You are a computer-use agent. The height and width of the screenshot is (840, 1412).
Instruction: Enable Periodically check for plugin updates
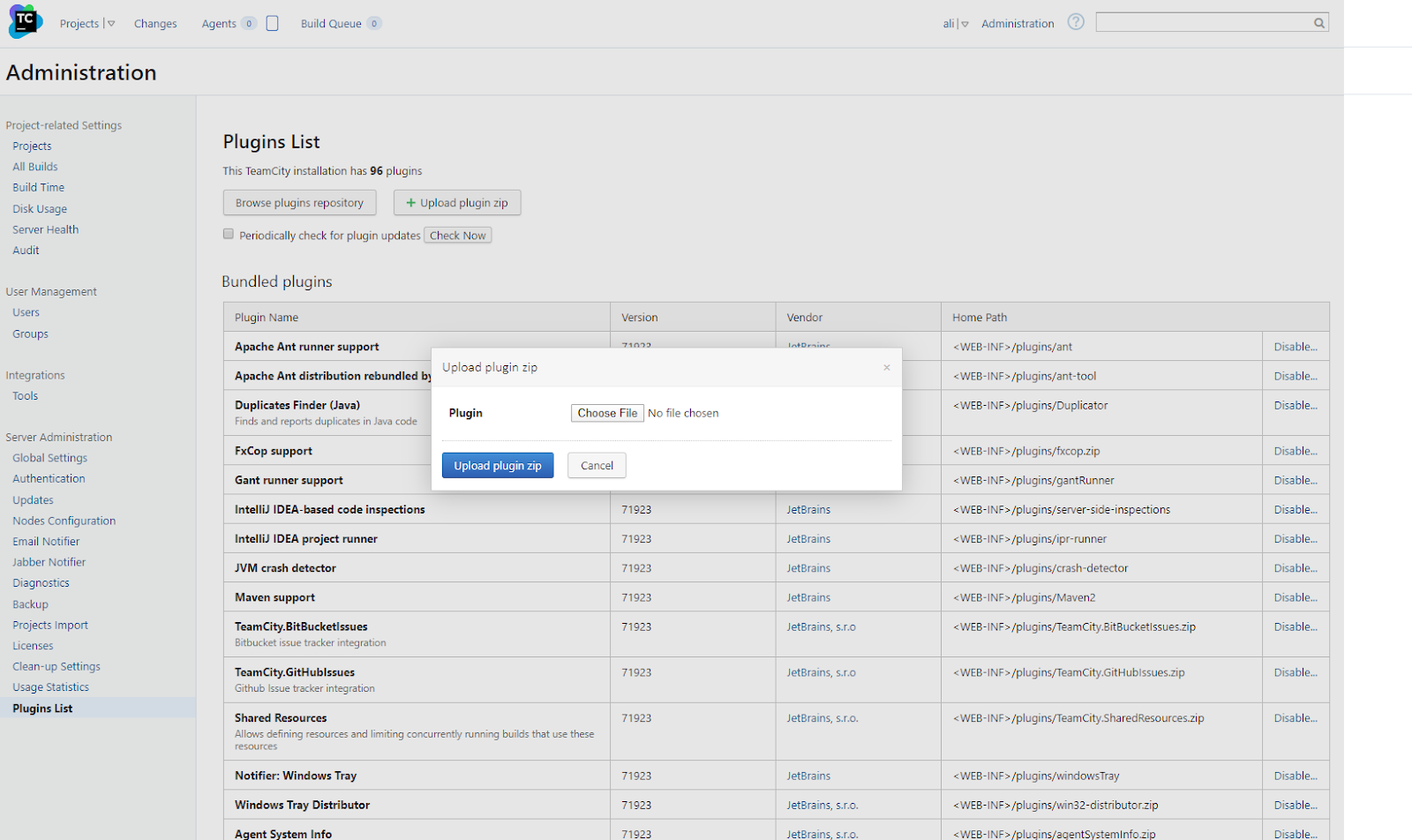pyautogui.click(x=228, y=234)
